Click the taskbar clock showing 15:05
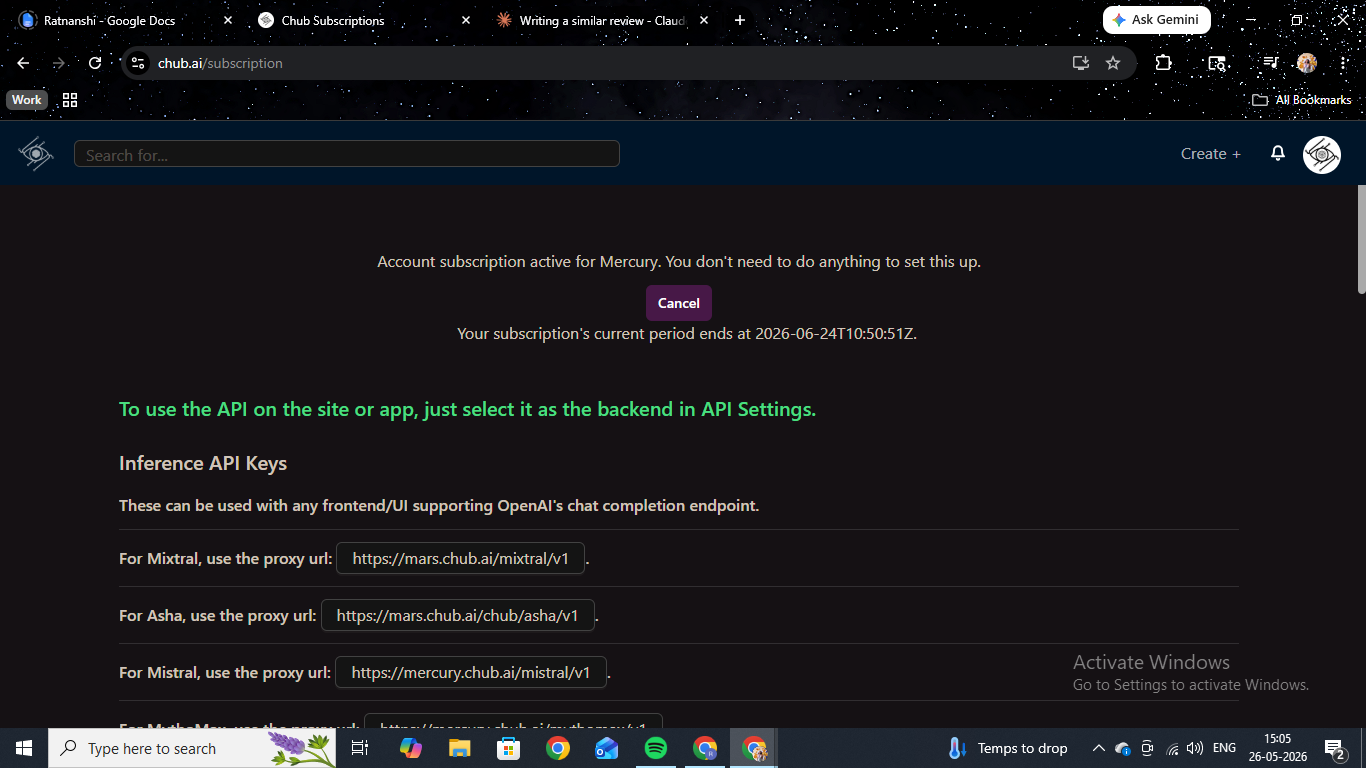 tap(1277, 748)
